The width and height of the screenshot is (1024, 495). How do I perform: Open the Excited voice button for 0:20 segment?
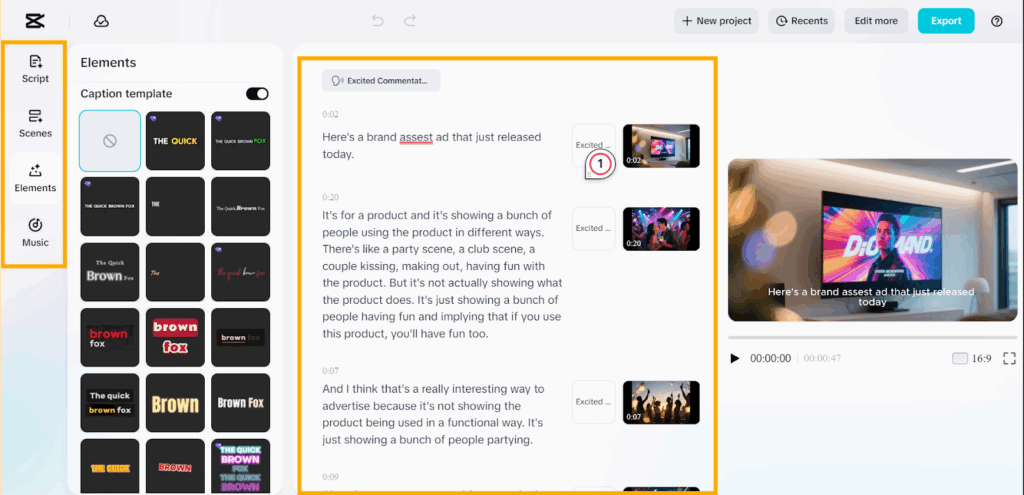594,228
